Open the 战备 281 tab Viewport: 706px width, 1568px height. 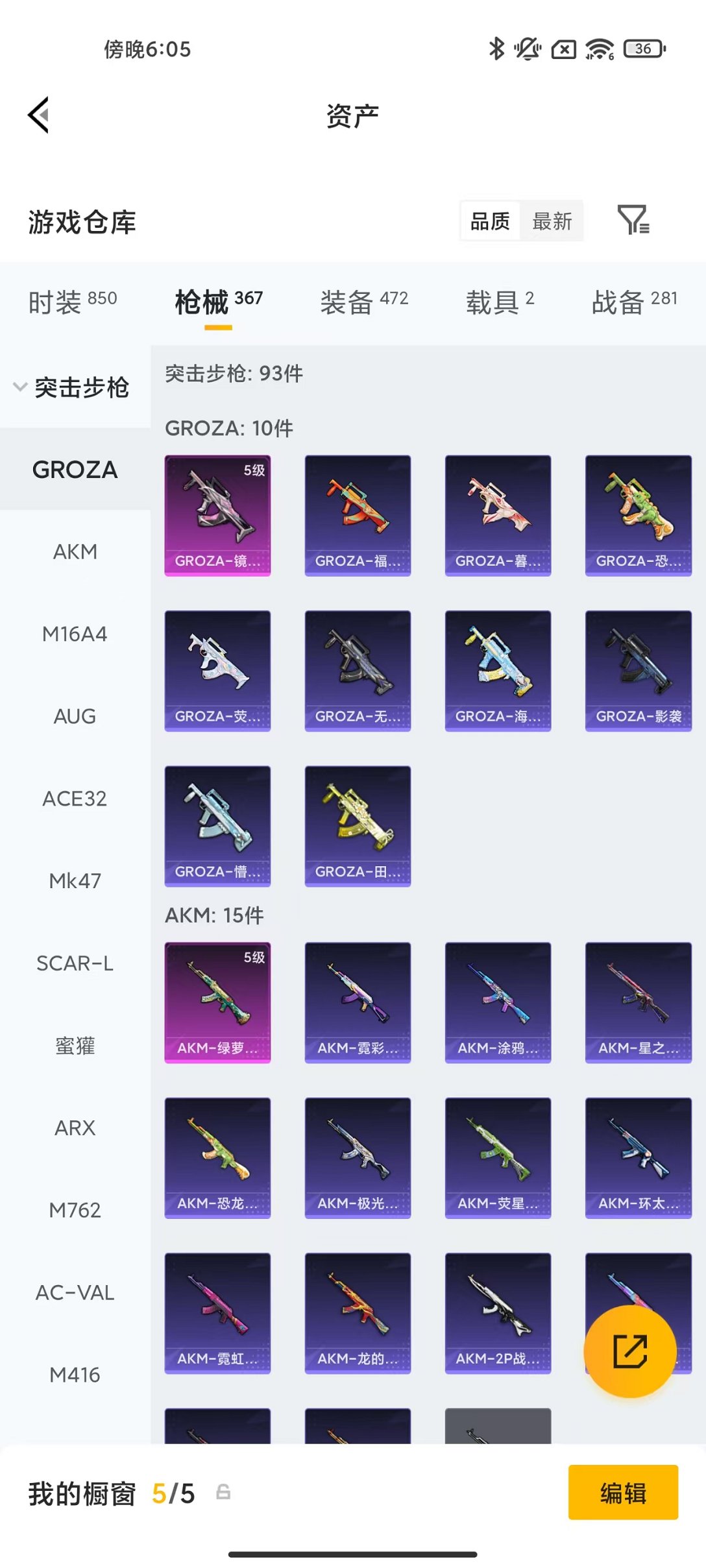pyautogui.click(x=635, y=302)
